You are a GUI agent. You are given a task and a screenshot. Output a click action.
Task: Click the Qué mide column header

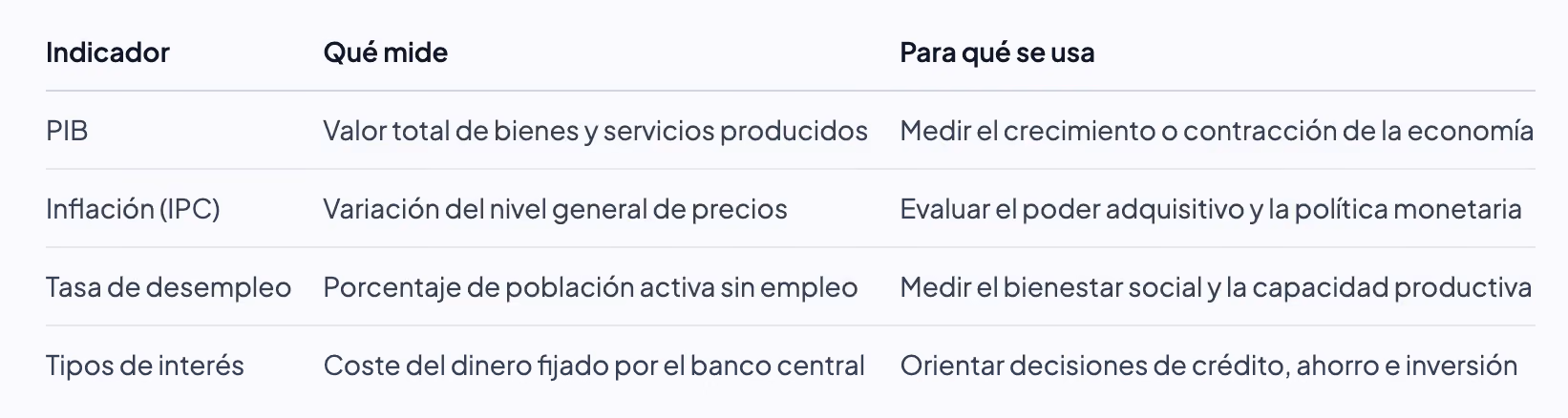tap(385, 52)
